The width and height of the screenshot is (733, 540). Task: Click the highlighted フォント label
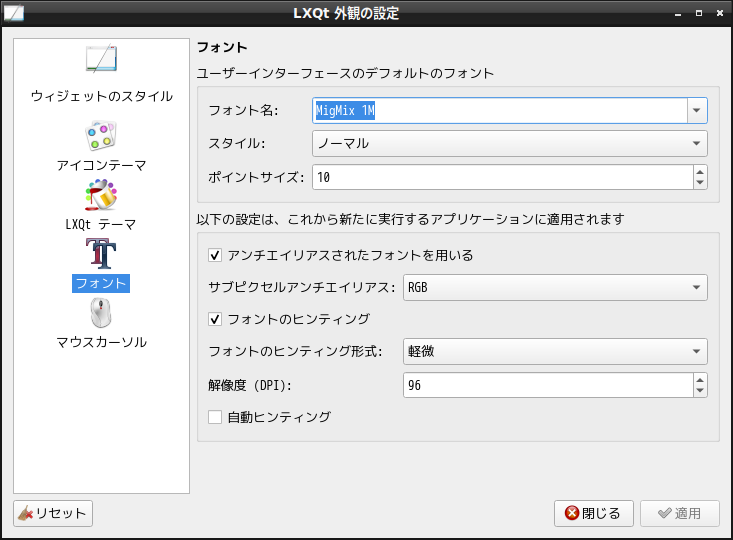point(101,283)
